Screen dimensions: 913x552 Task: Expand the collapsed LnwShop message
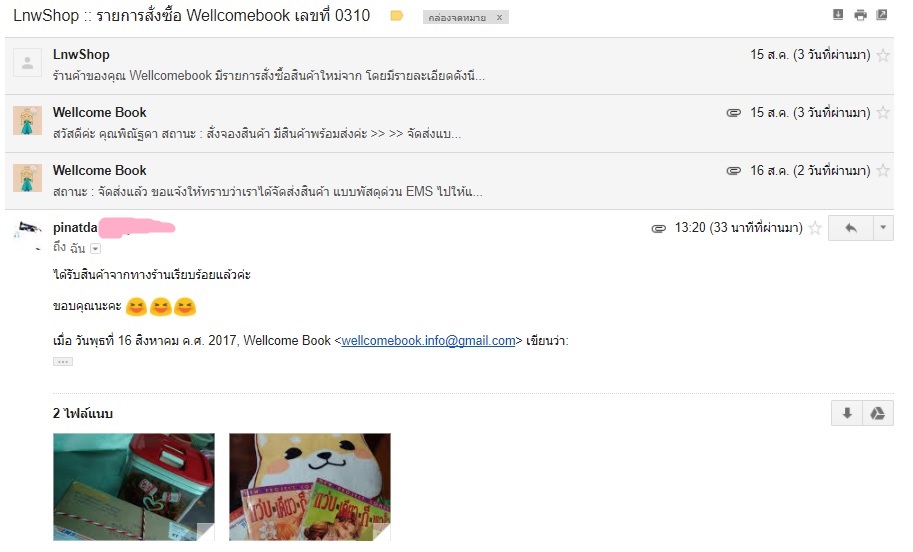point(449,65)
